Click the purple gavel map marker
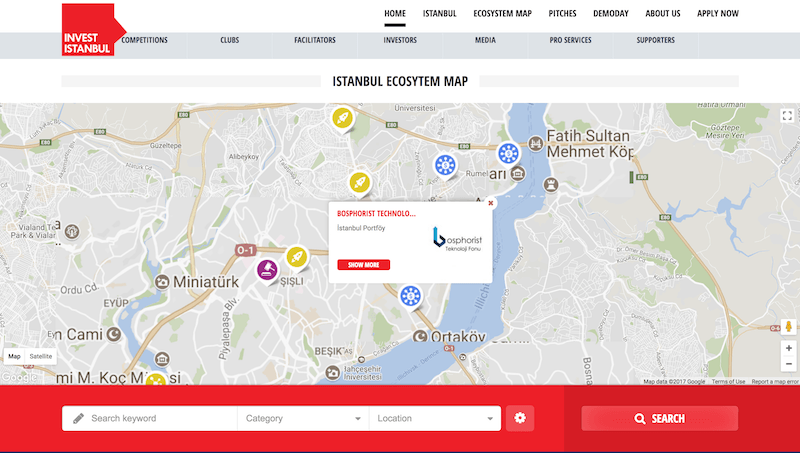The width and height of the screenshot is (800, 453). coord(267,268)
